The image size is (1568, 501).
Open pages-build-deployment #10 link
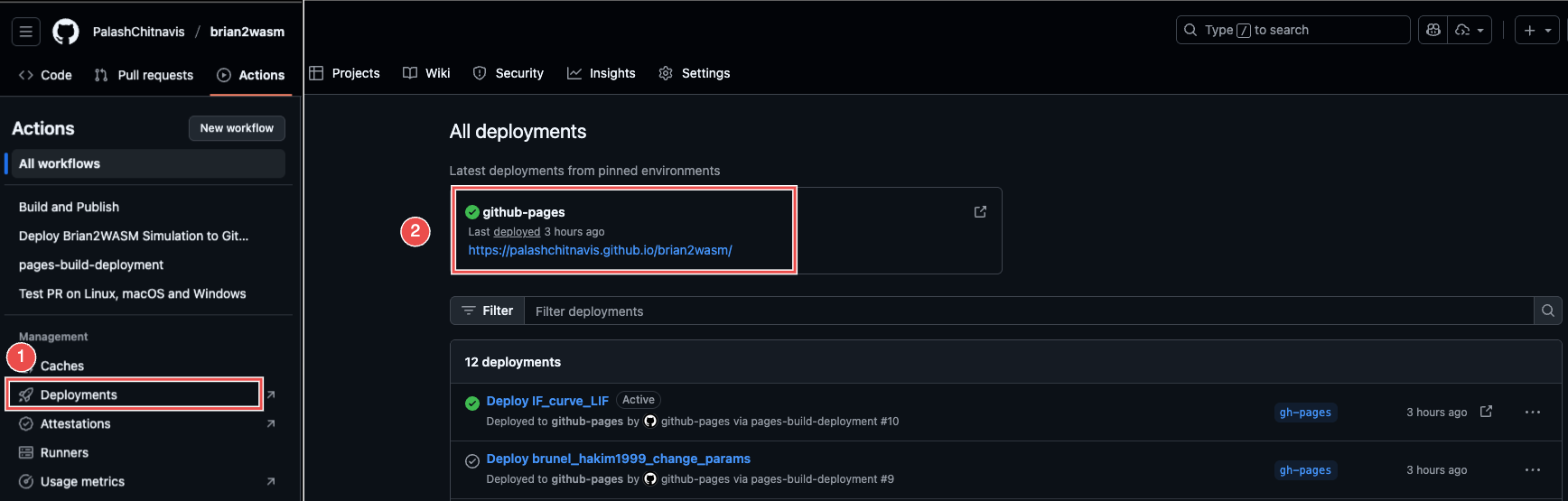coord(825,422)
